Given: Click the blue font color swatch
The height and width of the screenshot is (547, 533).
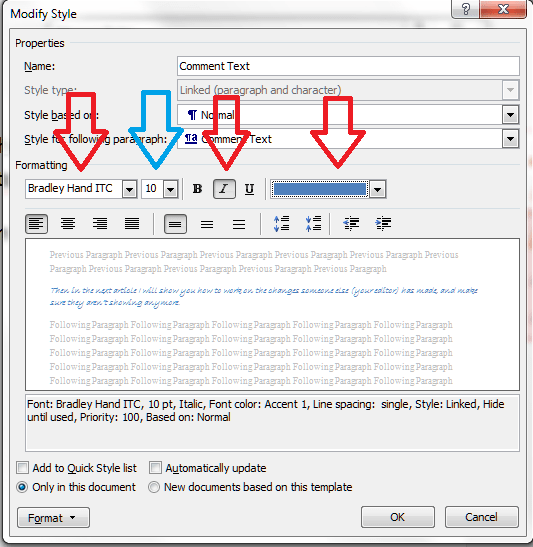Looking at the screenshot, I should tap(320, 189).
